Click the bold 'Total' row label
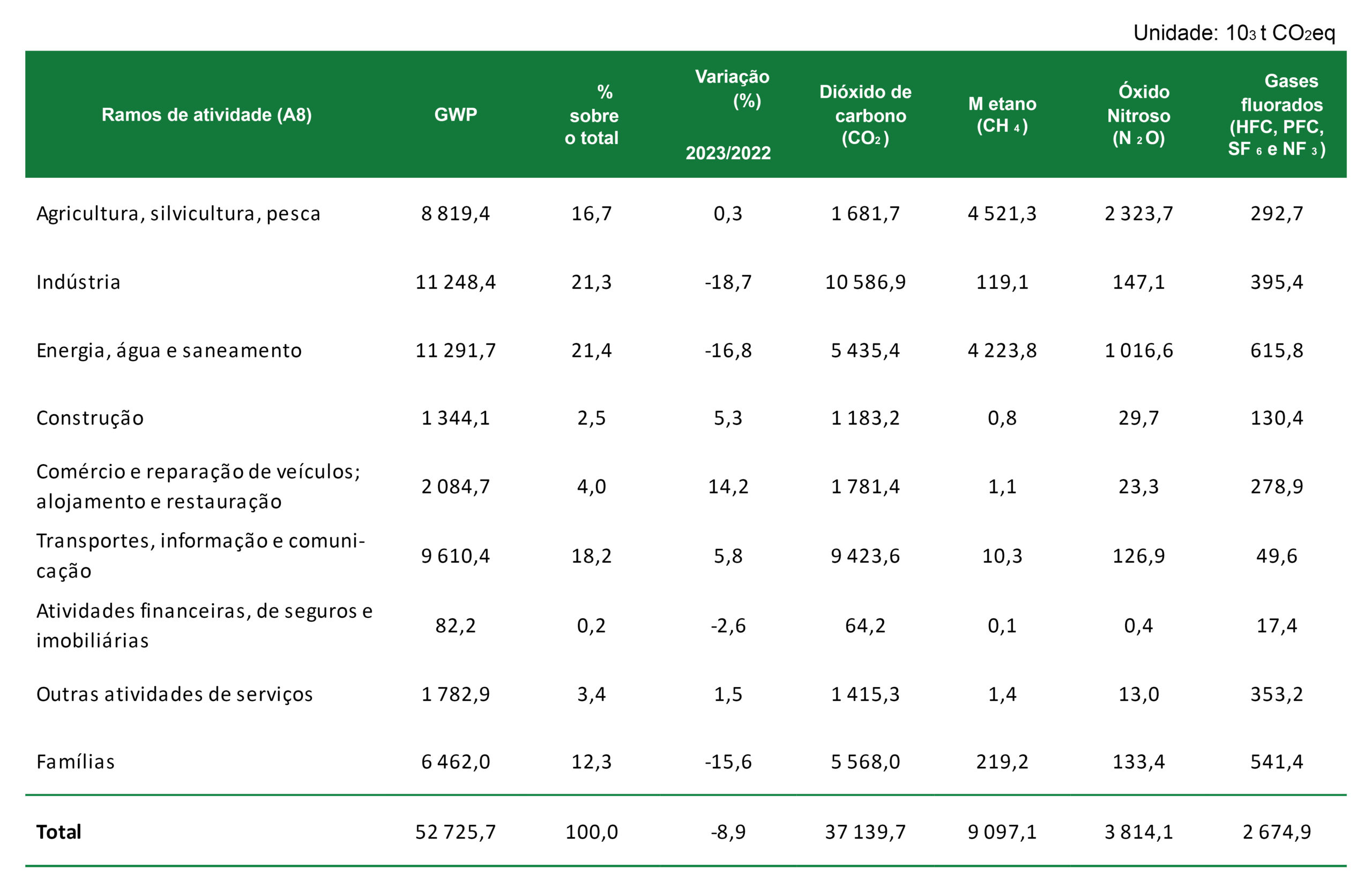1372x882 pixels. (58, 832)
